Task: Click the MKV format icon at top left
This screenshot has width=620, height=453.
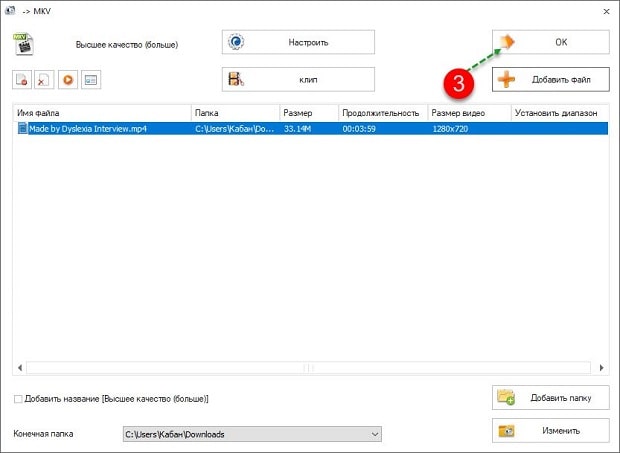Action: coord(23,44)
